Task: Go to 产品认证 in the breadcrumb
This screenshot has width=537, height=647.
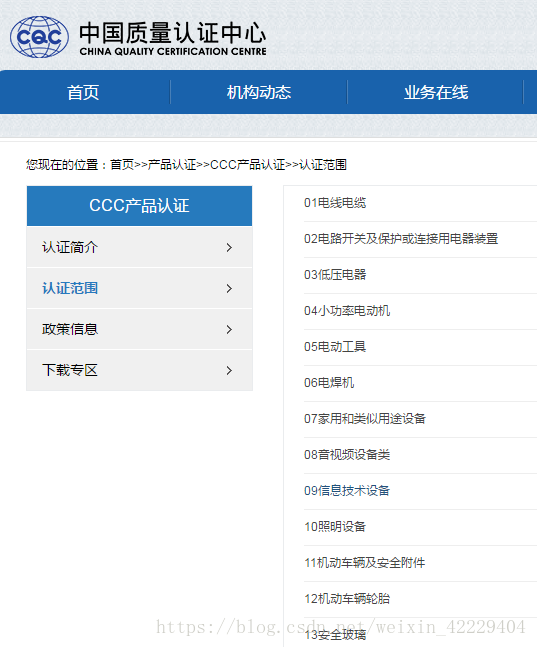Action: 172,165
